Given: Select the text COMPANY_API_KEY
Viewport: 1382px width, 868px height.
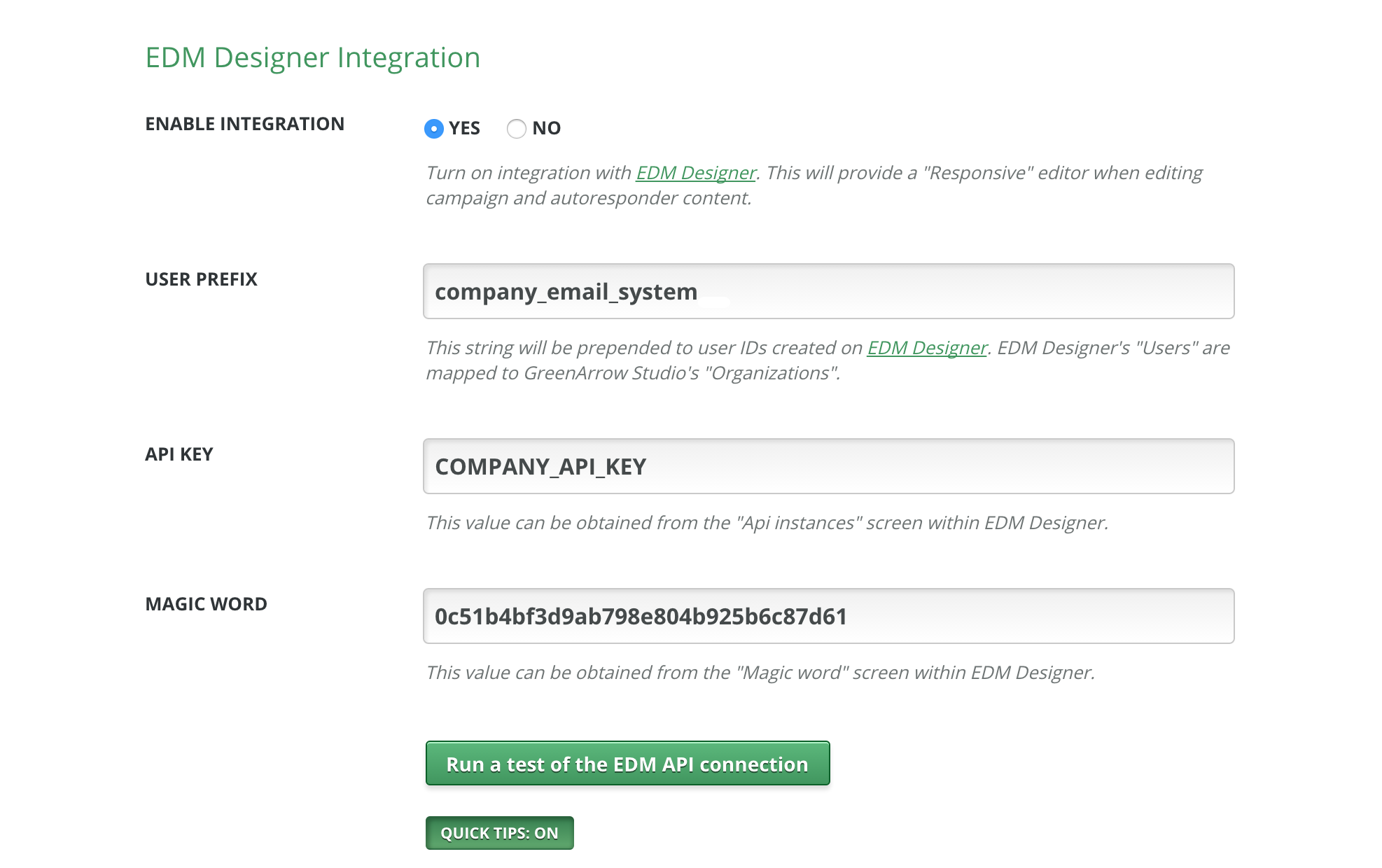Looking at the screenshot, I should point(540,466).
